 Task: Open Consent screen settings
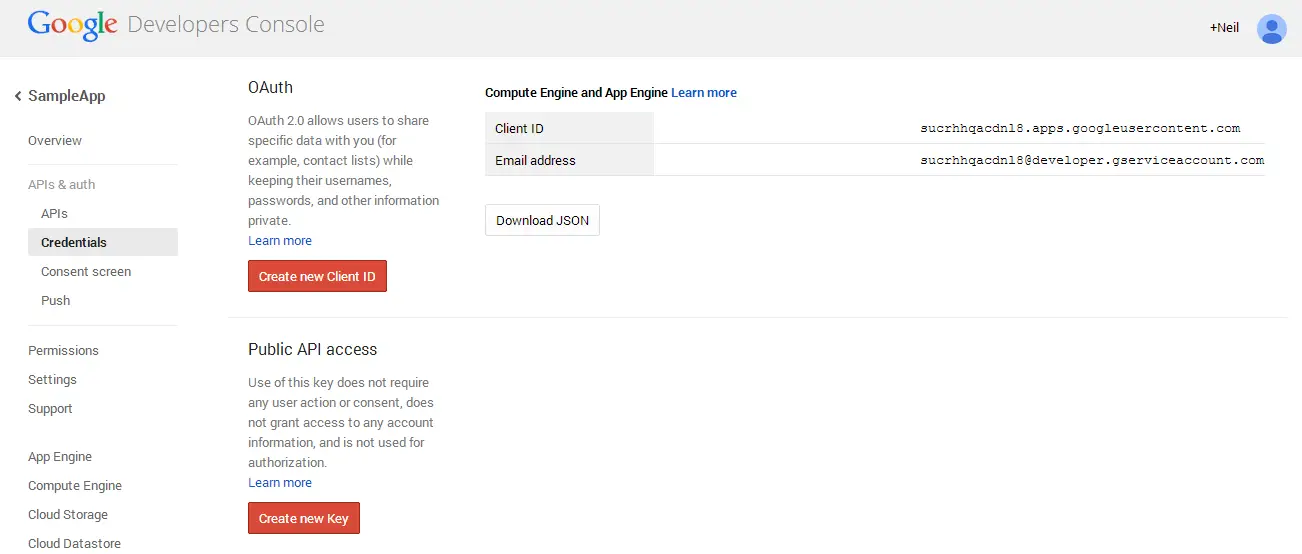pyautogui.click(x=86, y=272)
